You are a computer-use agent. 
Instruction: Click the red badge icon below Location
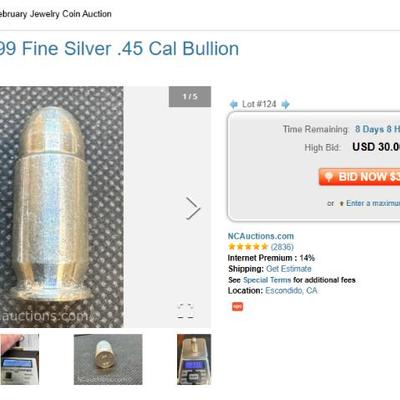tap(237, 306)
